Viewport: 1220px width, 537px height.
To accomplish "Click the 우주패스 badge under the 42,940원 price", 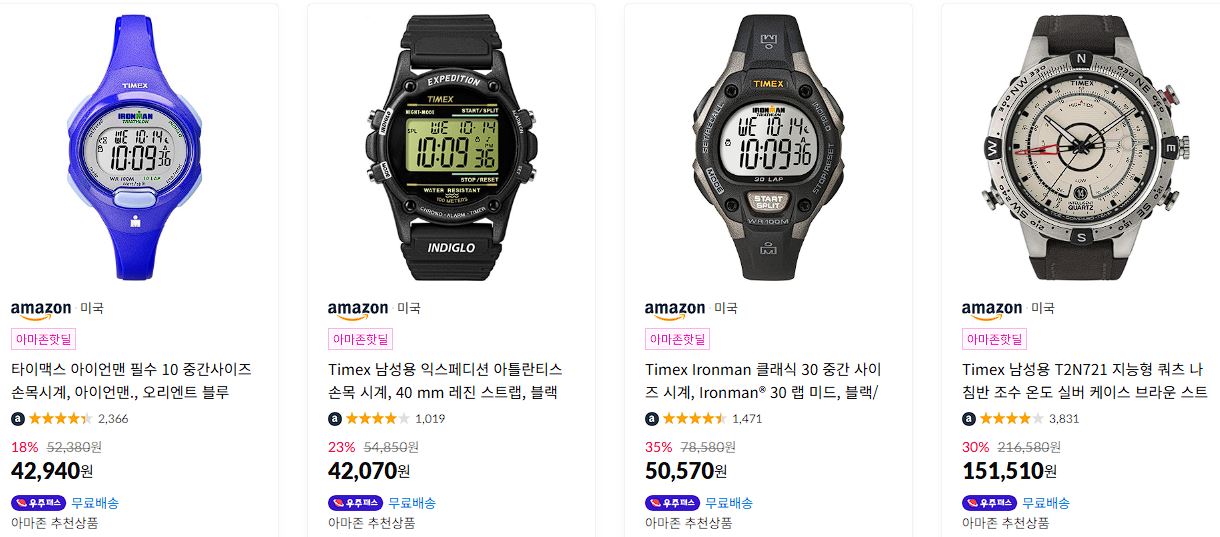I will click(38, 503).
